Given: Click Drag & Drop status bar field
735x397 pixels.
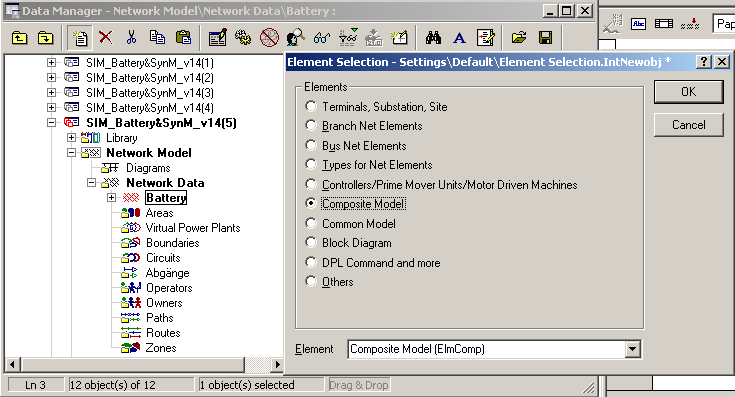Looking at the screenshot, I should 359,385.
